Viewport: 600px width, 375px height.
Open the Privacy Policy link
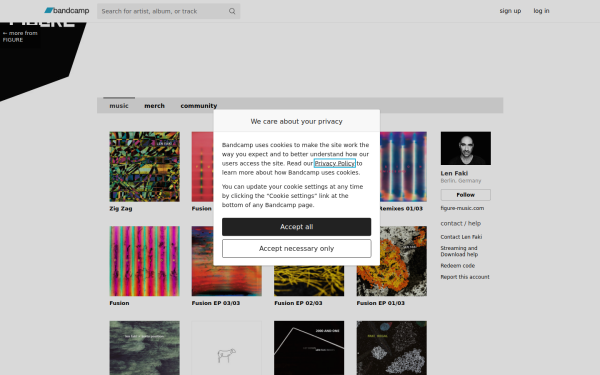pos(334,163)
